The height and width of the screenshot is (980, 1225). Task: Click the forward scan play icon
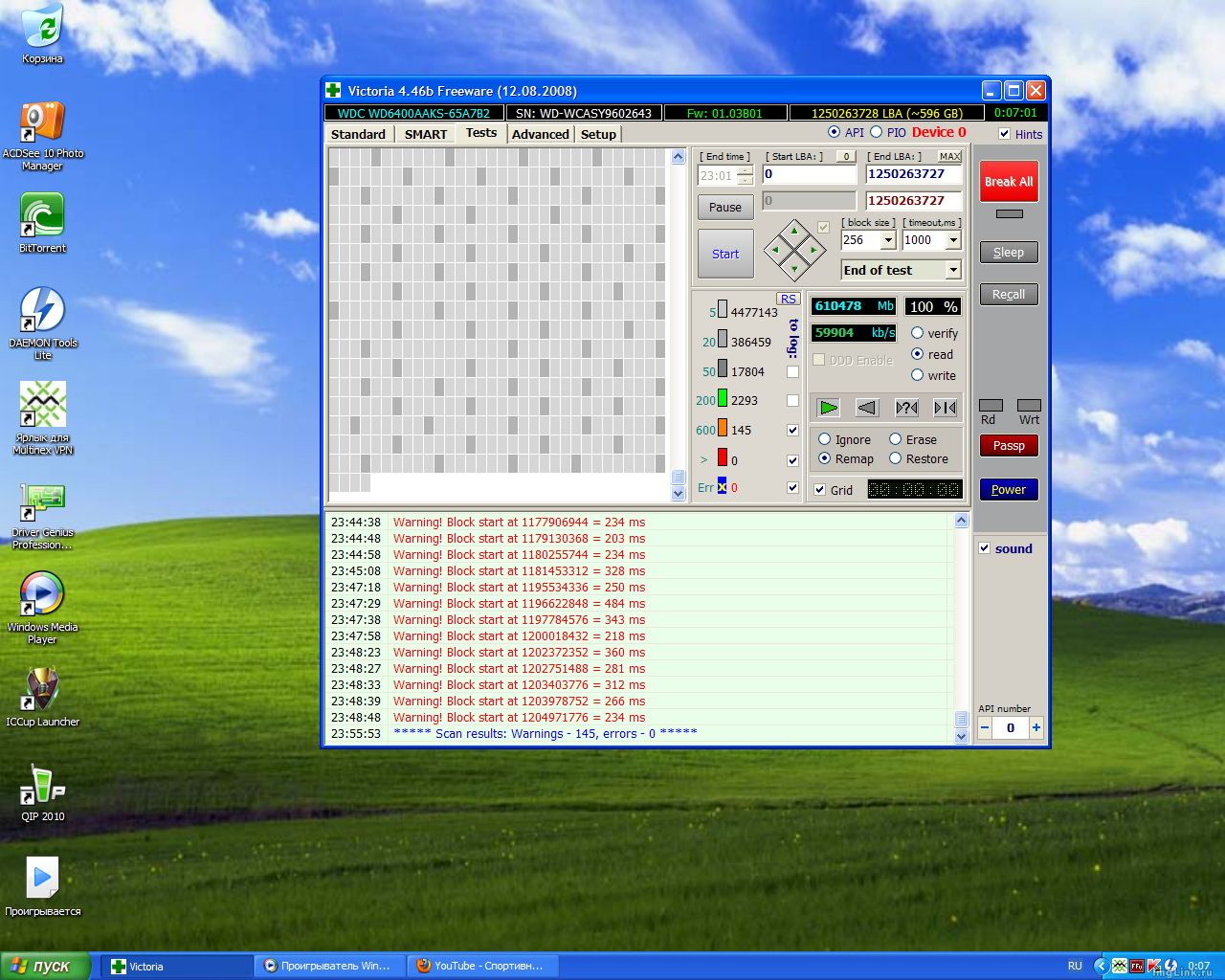pyautogui.click(x=828, y=408)
